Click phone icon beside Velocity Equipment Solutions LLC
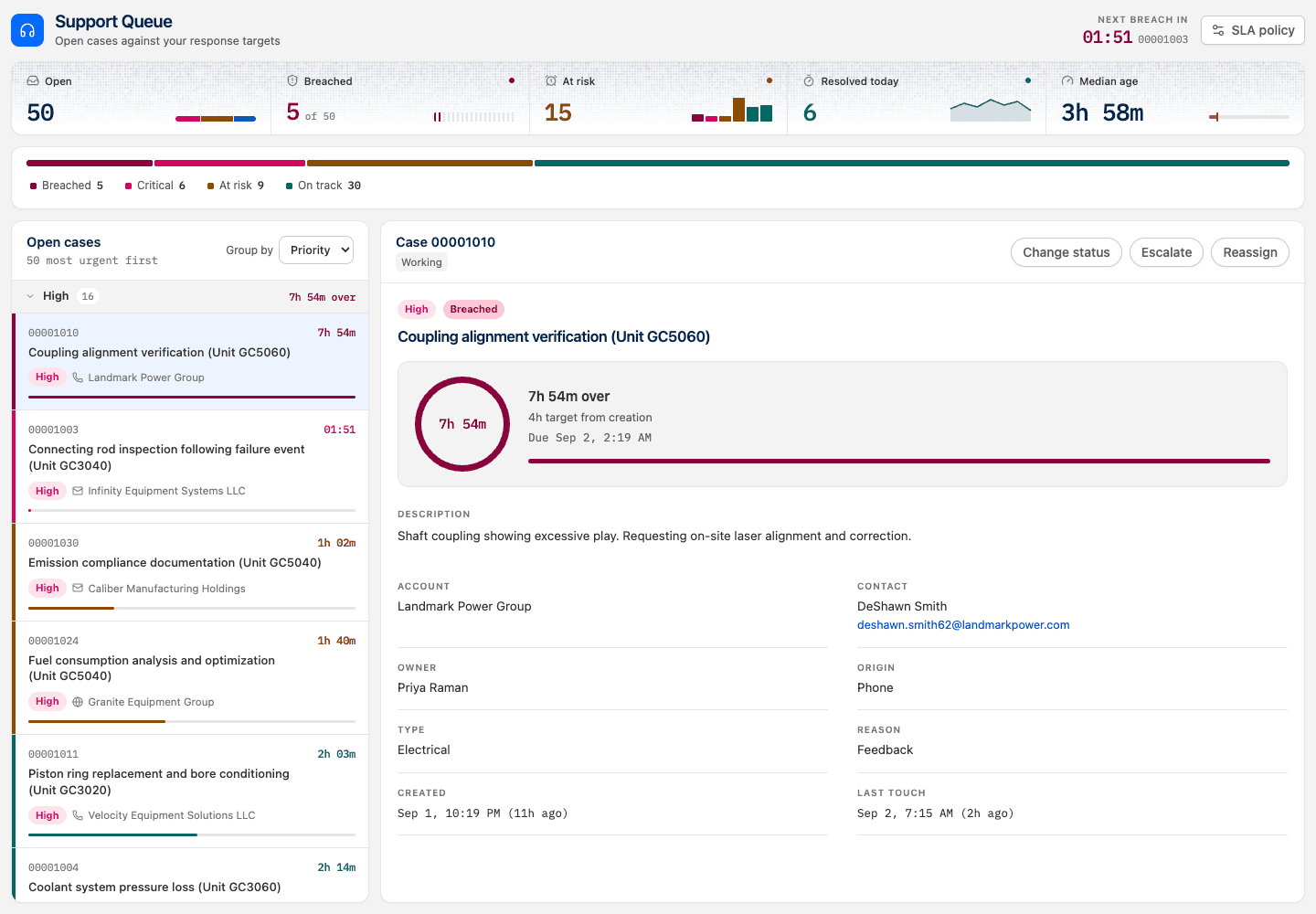Image resolution: width=1316 pixels, height=914 pixels. coord(78,815)
